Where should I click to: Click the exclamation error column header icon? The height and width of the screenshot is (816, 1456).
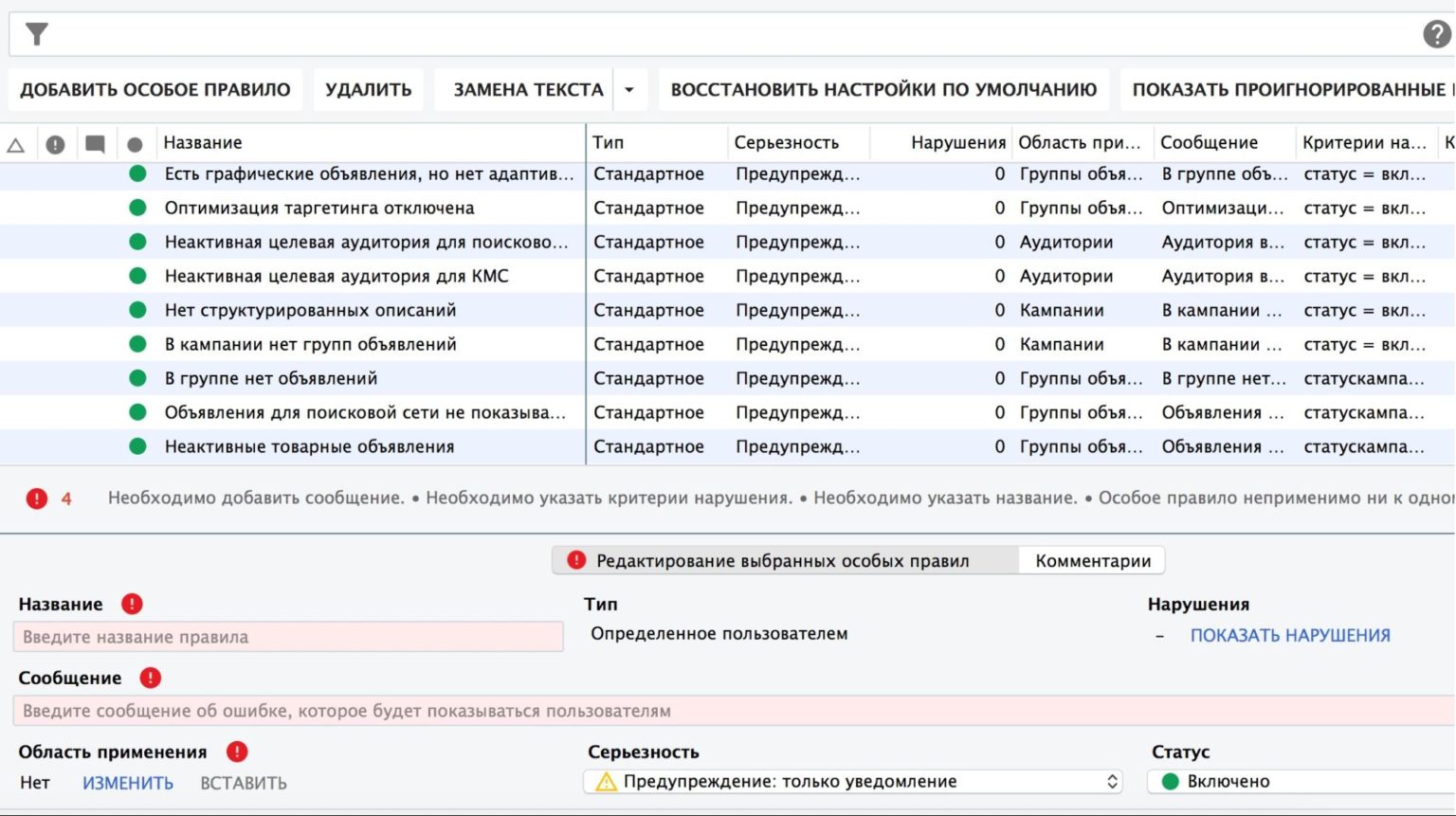tap(54, 143)
